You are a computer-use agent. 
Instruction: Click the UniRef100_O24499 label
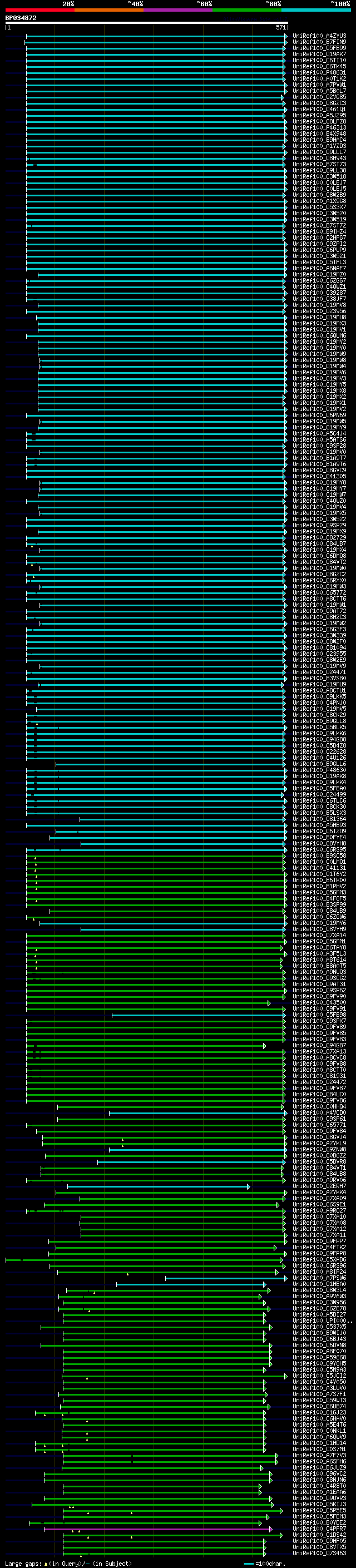click(319, 794)
